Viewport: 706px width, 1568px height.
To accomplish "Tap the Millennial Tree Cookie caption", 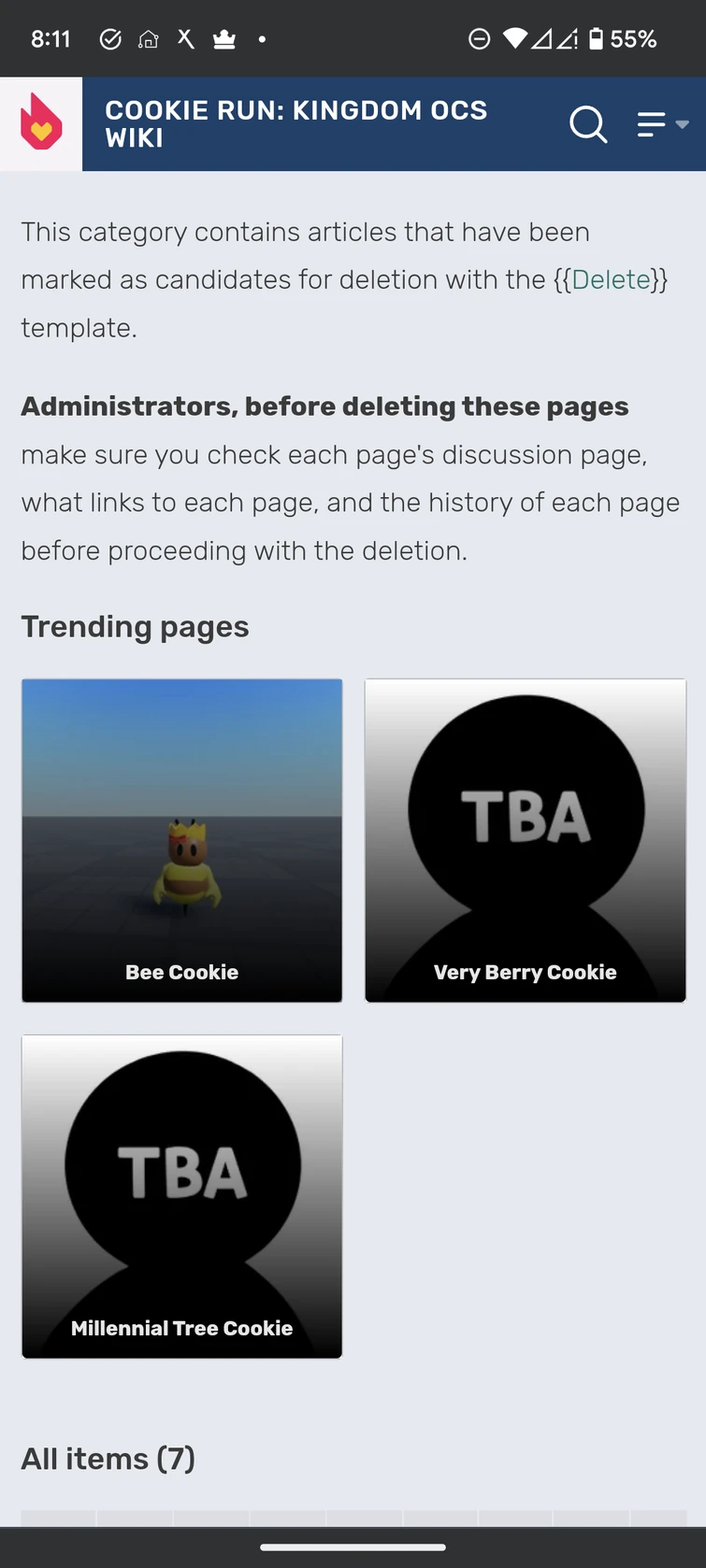I will [182, 1328].
